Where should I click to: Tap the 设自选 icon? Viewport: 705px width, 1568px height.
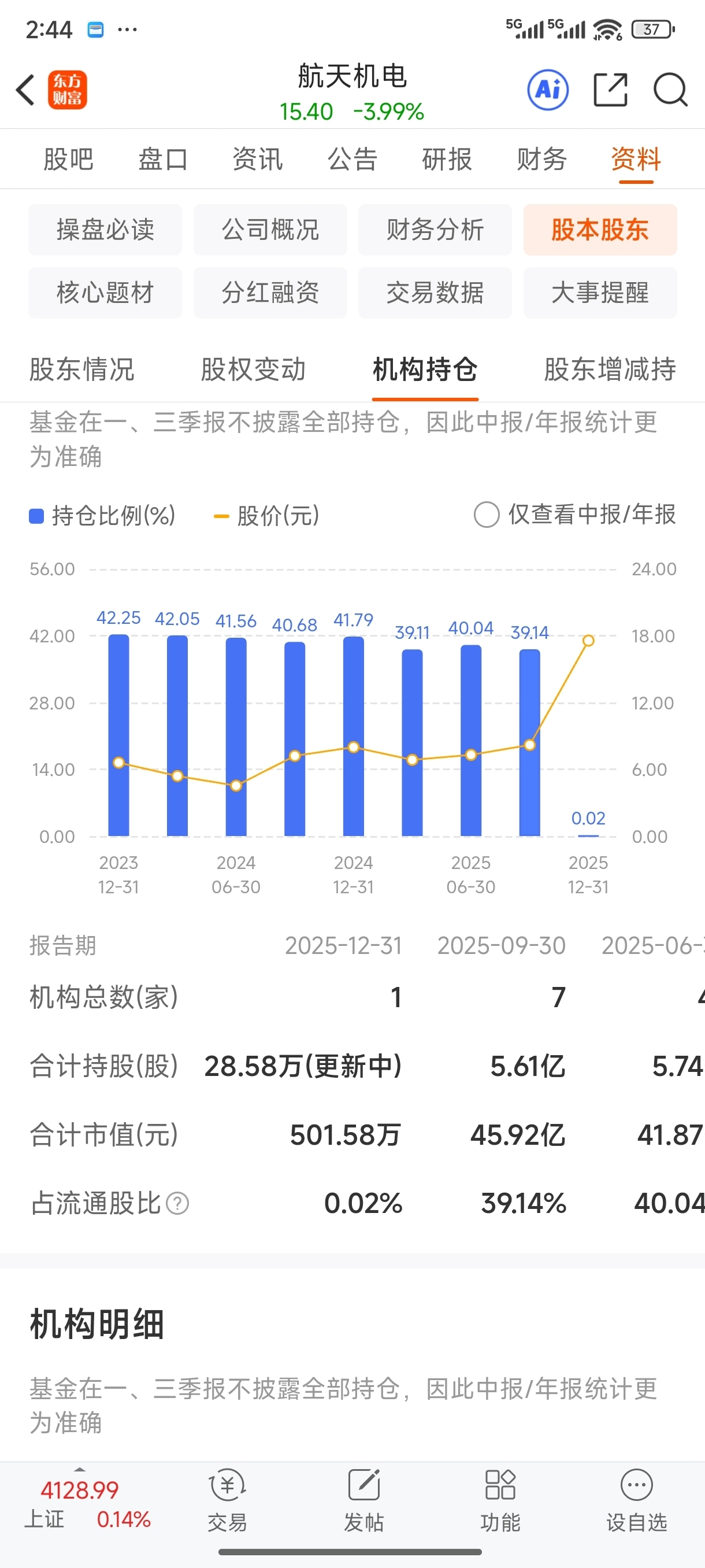pos(636,1500)
